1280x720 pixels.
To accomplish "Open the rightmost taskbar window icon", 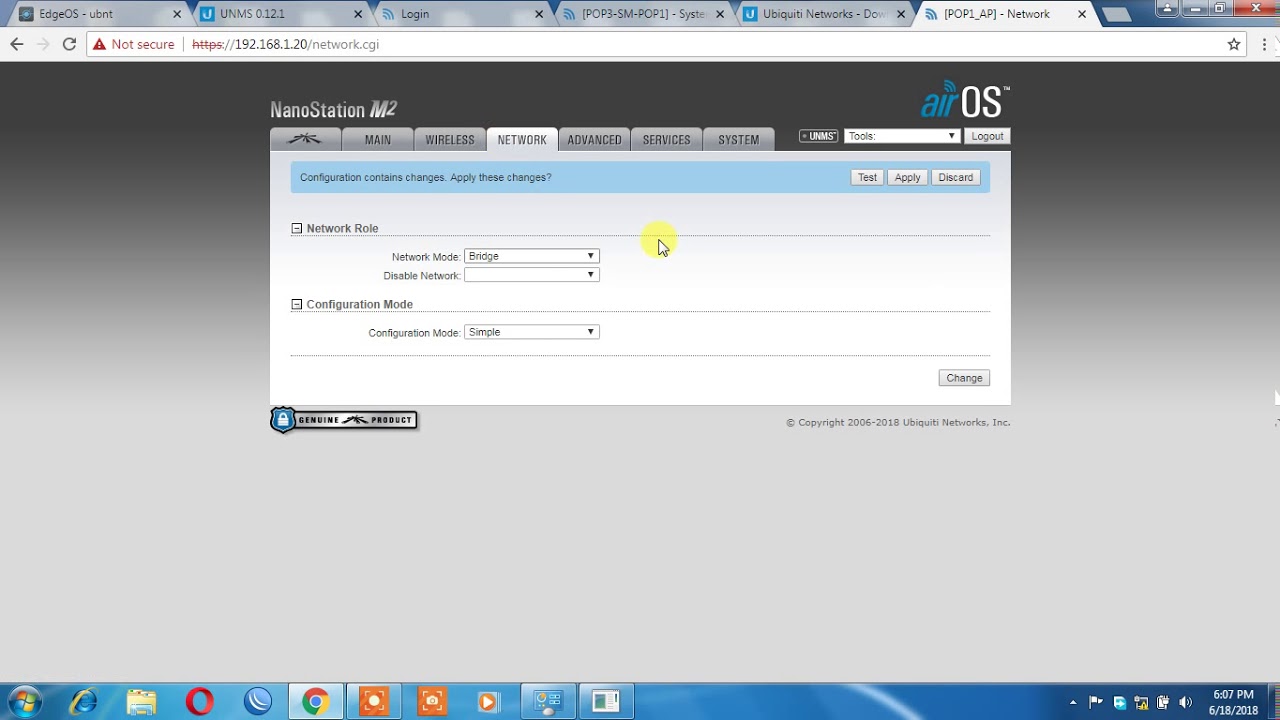I will (x=605, y=701).
